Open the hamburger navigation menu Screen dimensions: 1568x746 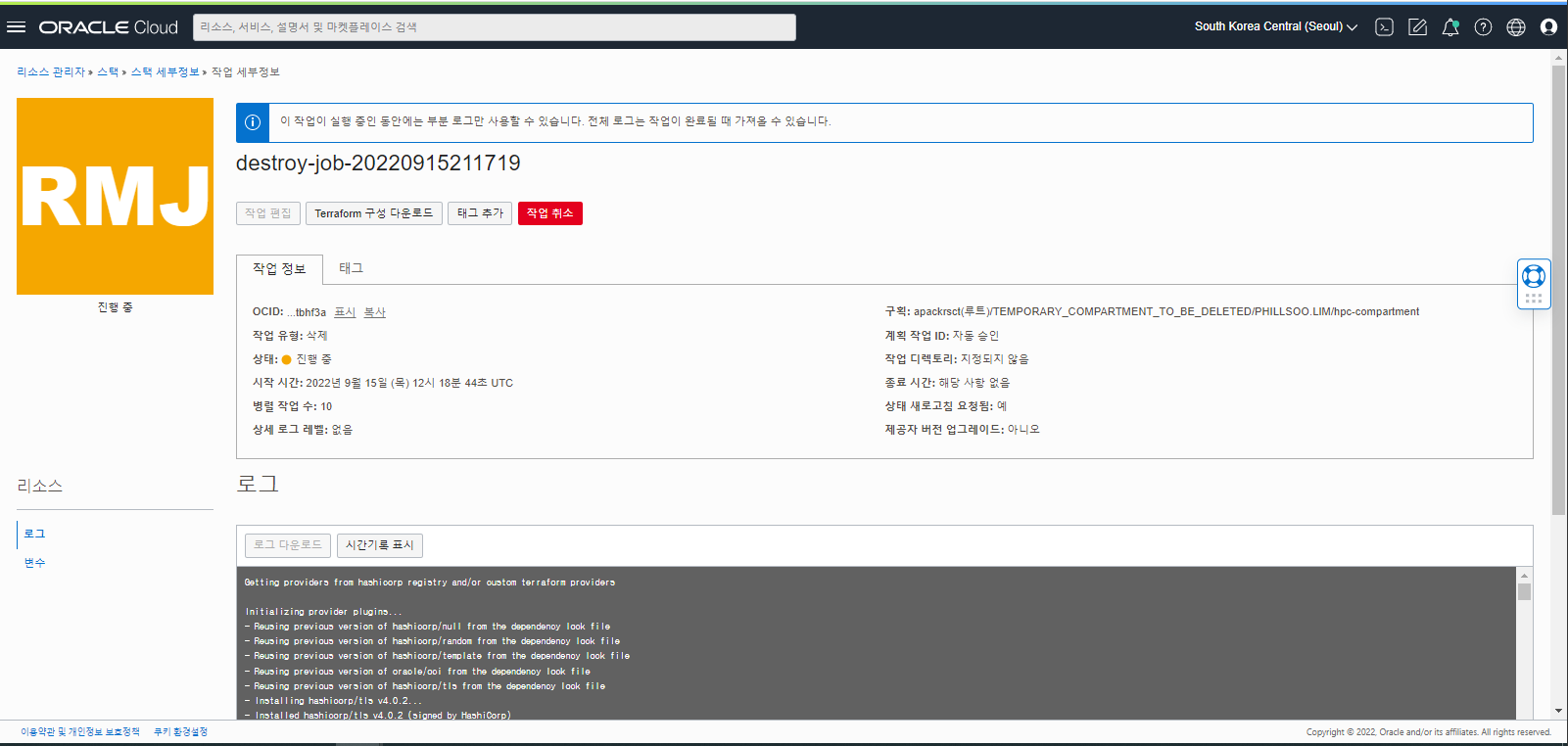[16, 26]
